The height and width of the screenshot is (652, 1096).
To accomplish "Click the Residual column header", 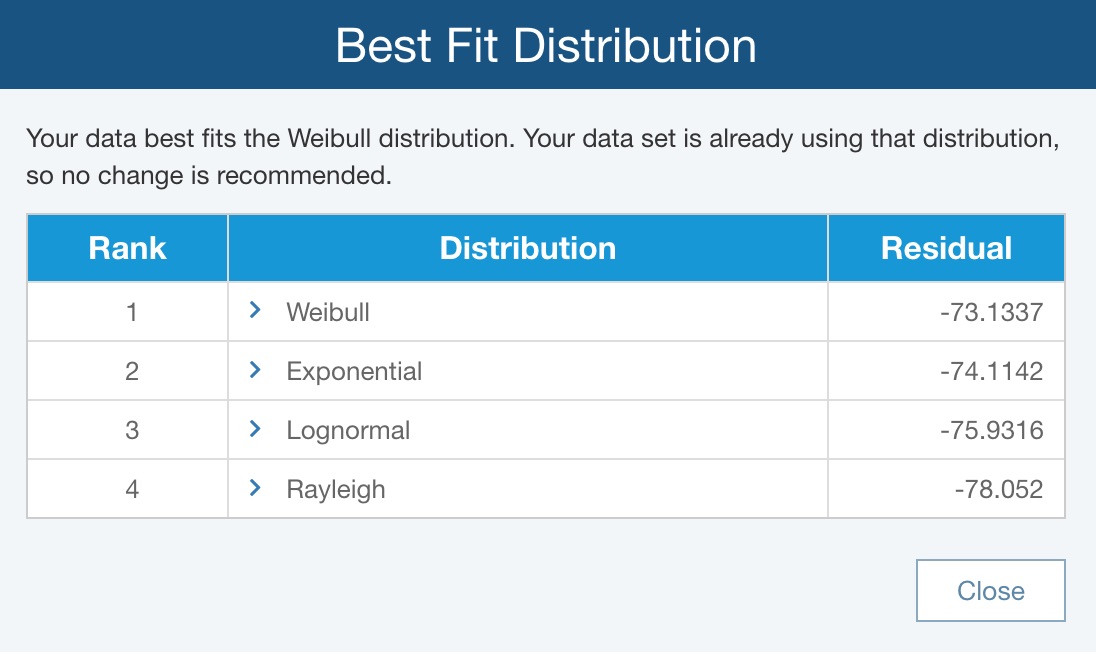I will [946, 248].
